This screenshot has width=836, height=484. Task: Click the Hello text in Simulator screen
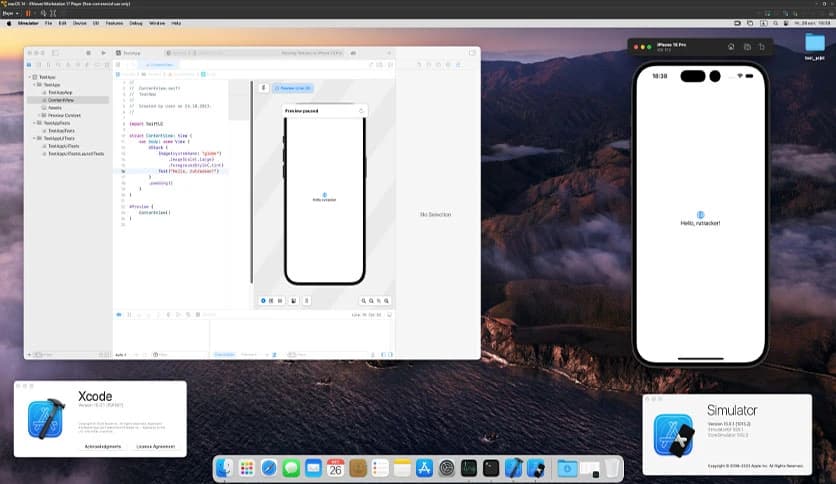pyautogui.click(x=700, y=223)
